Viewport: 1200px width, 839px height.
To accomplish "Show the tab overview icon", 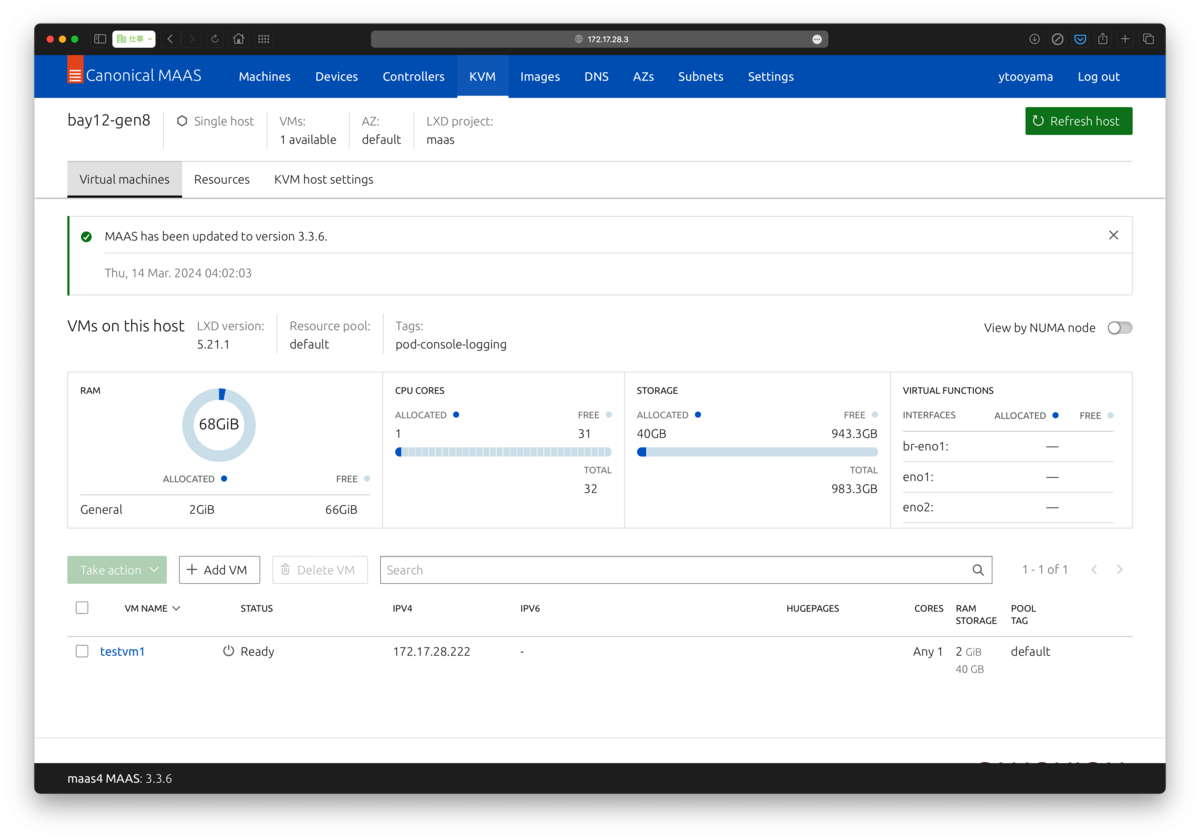I will coord(1148,39).
